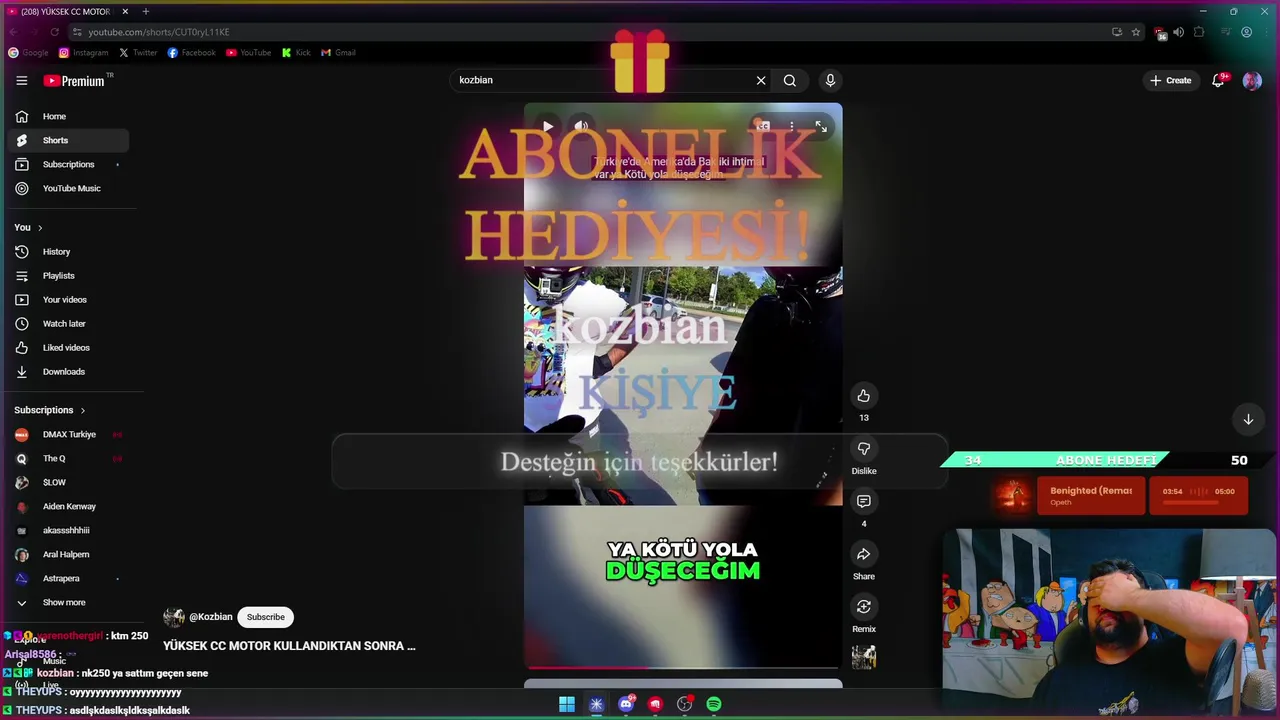Open the akassshhhiii channel subscription
Screen dimensions: 1280x720
66,530
